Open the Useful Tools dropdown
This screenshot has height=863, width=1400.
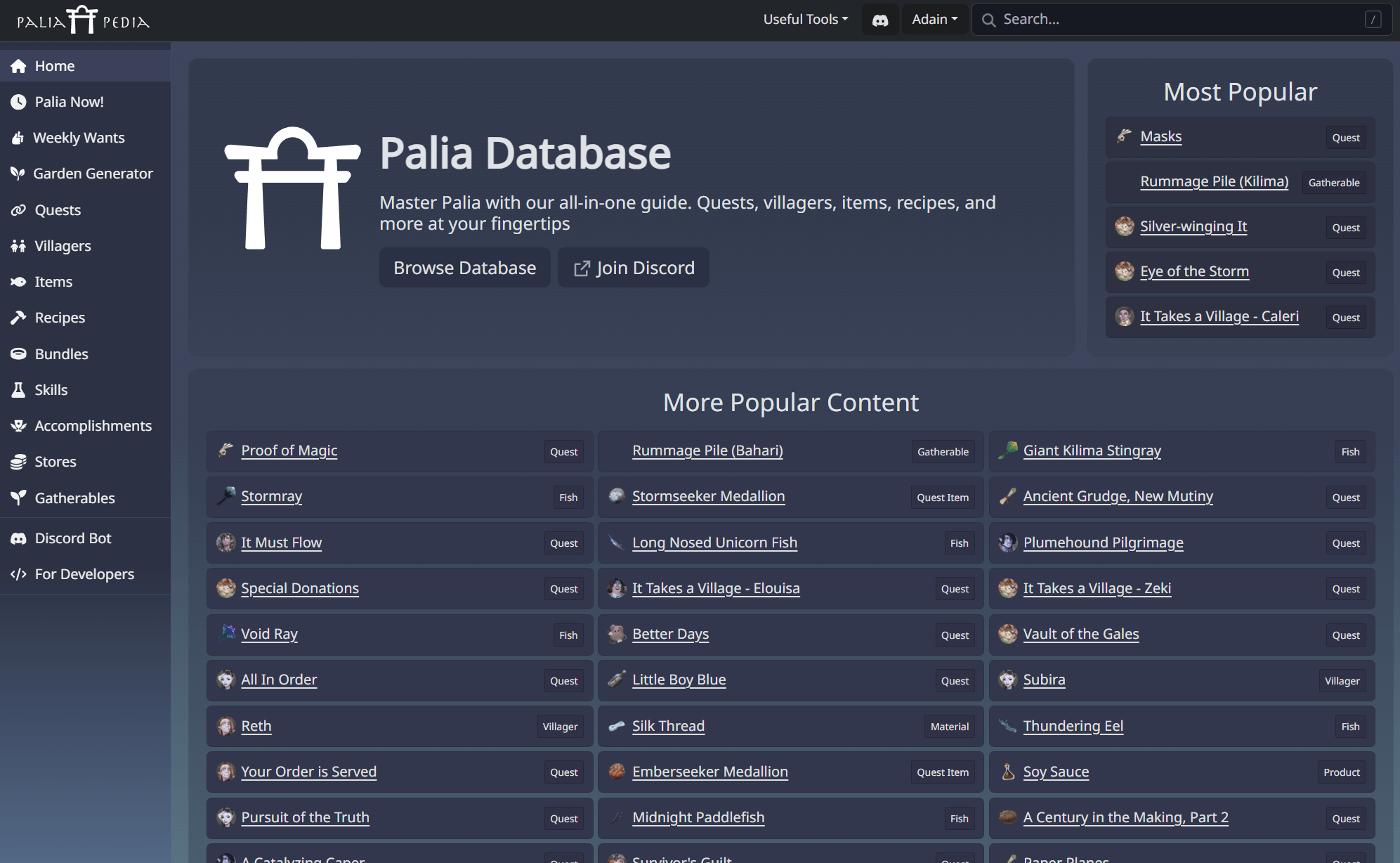pyautogui.click(x=805, y=19)
